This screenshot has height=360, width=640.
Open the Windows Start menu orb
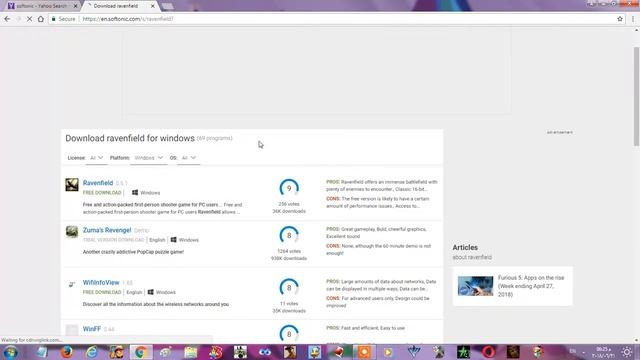point(11,352)
